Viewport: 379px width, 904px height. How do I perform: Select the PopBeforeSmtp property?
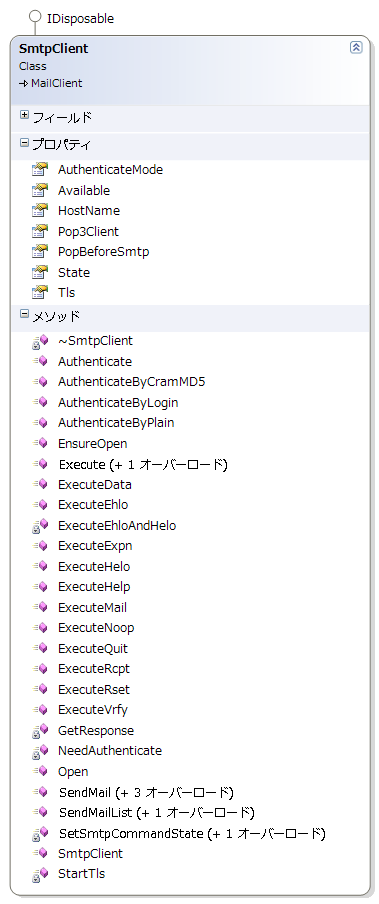tap(103, 252)
